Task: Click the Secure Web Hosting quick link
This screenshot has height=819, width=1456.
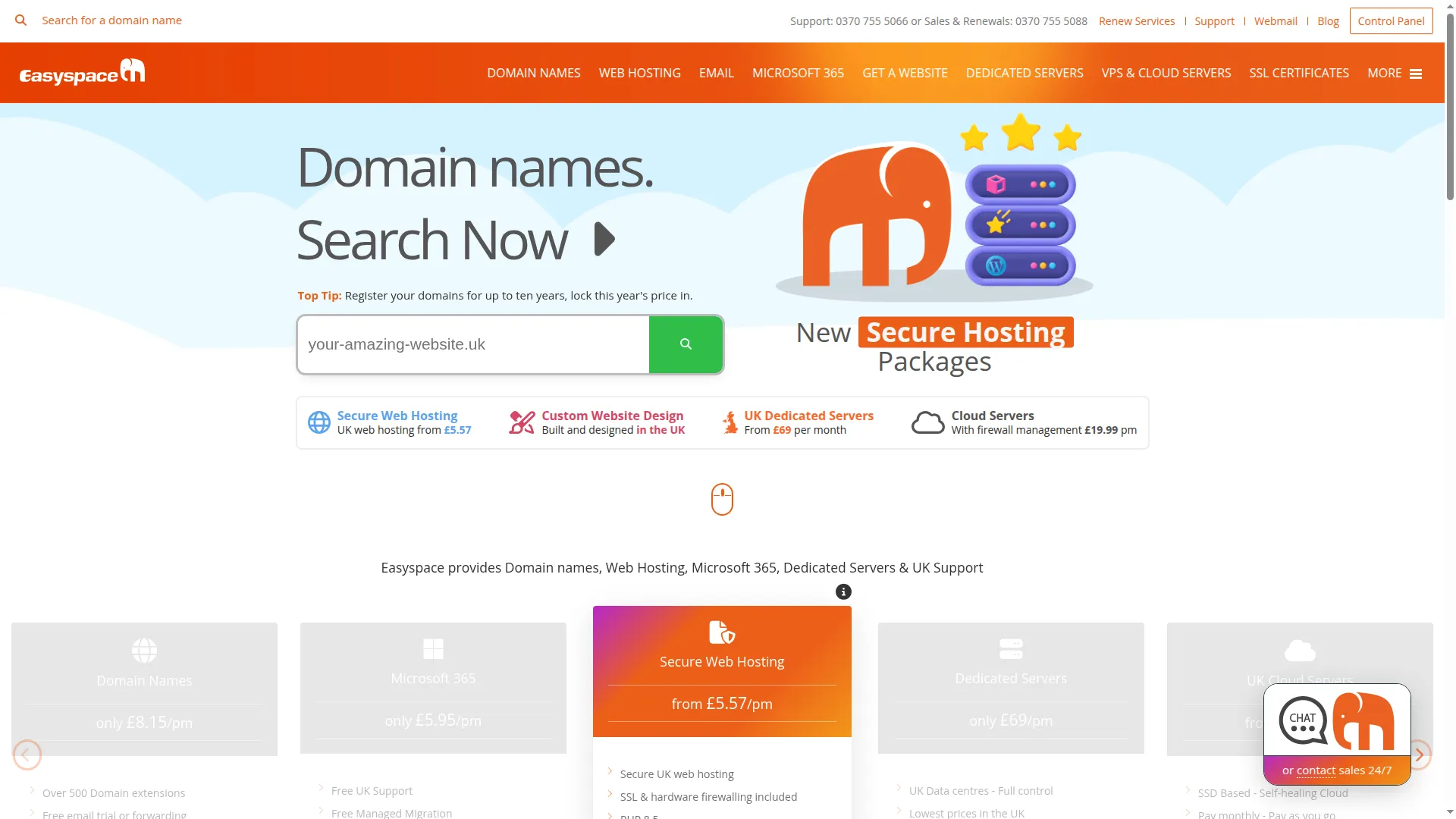Action: [x=397, y=416]
